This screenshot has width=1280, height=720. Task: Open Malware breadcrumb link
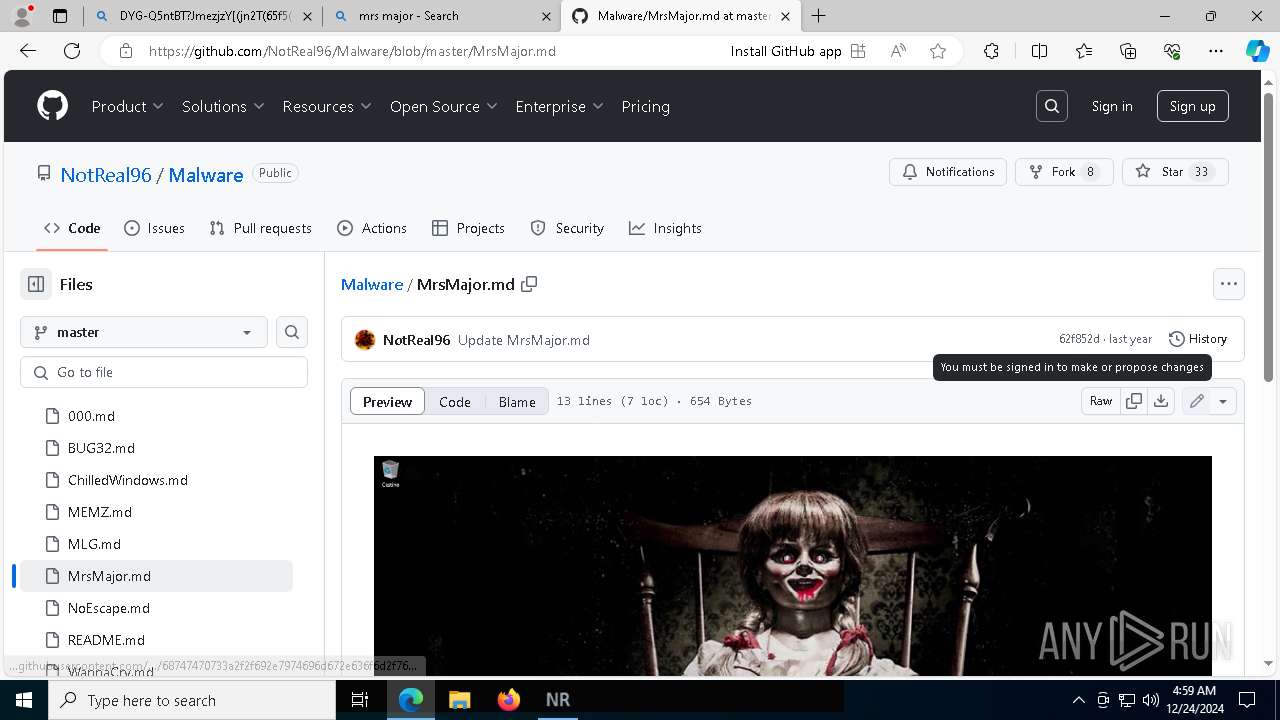pos(372,284)
